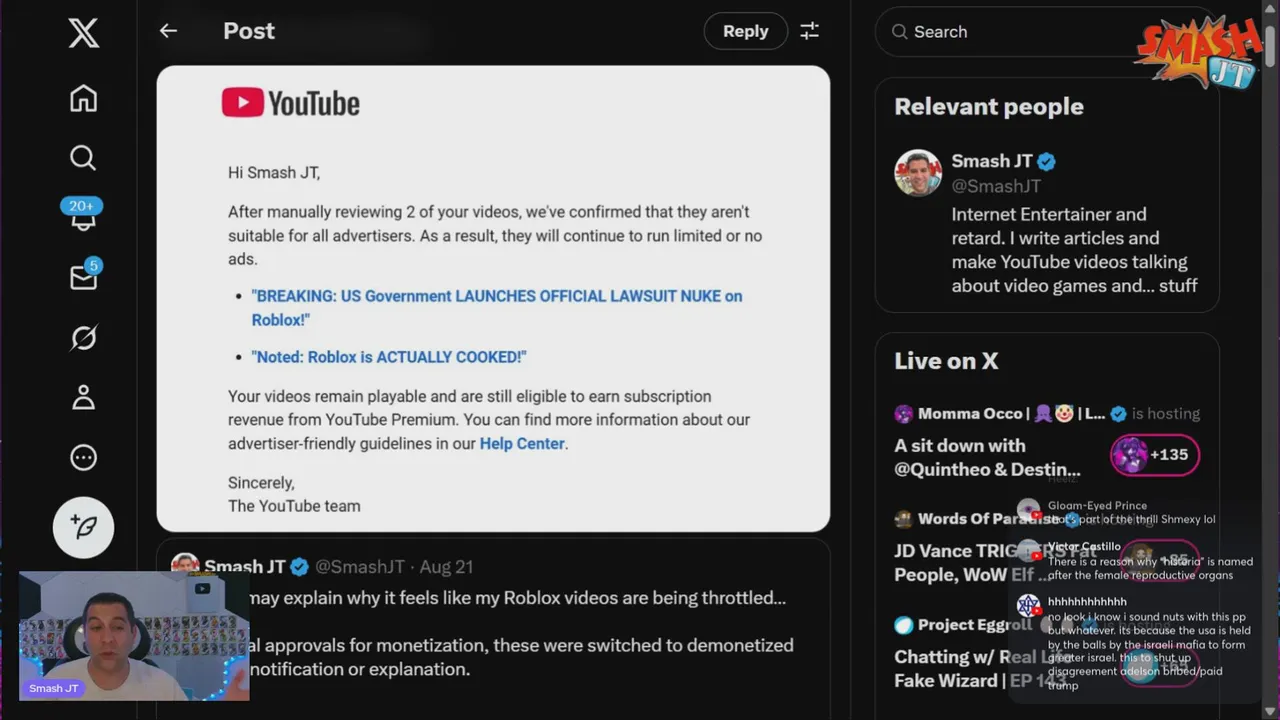Click 'Relevant people' heading
This screenshot has width=1280, height=720.
click(989, 106)
